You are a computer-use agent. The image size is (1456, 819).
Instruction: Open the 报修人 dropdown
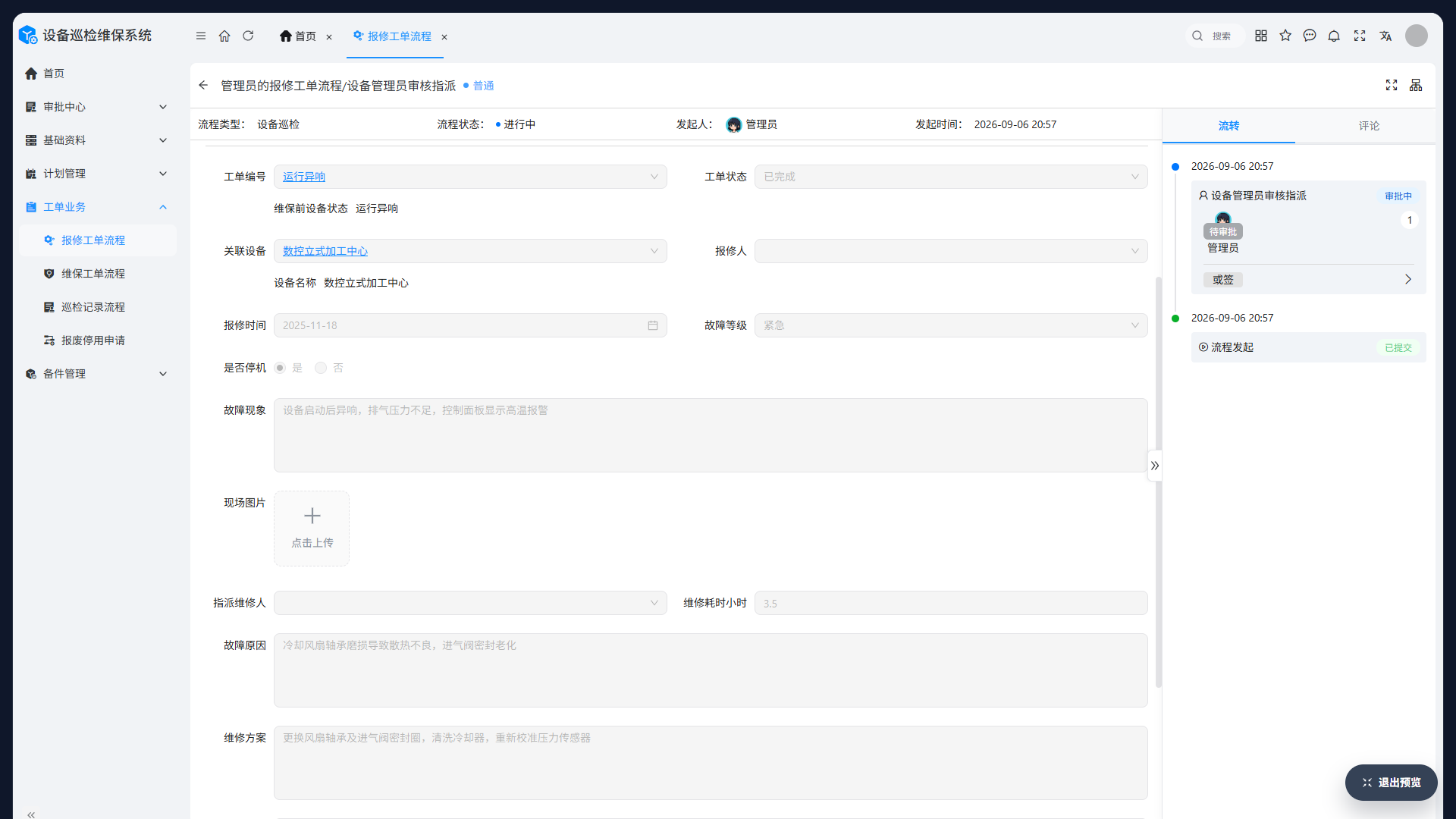coord(951,251)
